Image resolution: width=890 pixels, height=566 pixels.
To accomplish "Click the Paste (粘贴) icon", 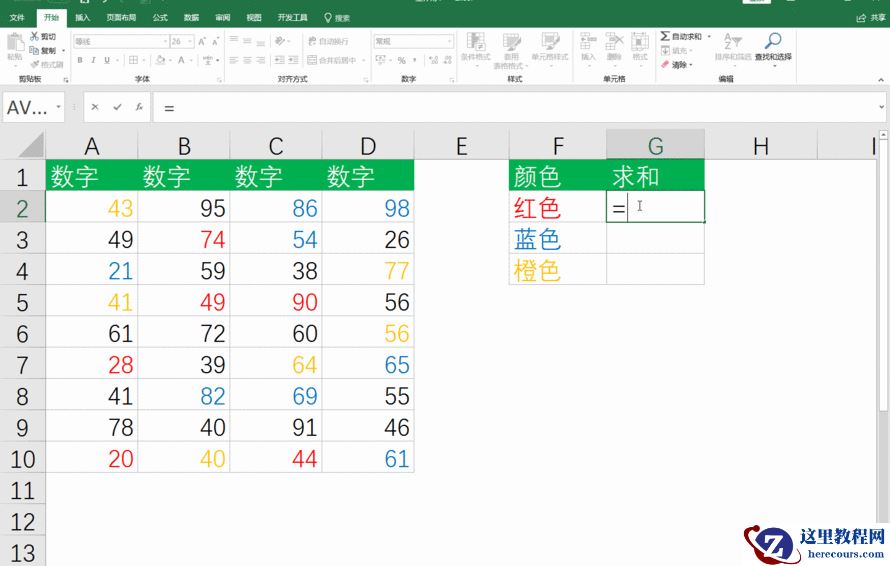I will (14, 43).
